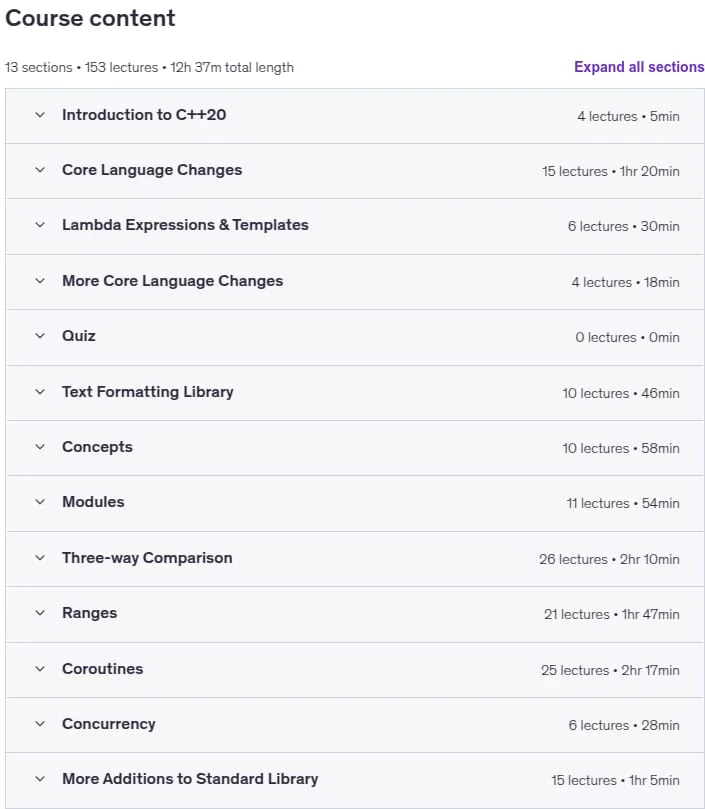Image resolution: width=705 pixels, height=809 pixels.
Task: Click chevron beside Lambda Expressions & Templates
Action: 40,225
